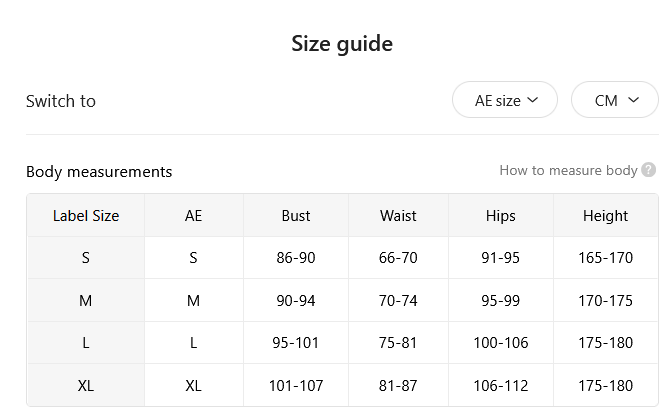Screen dimensions: 663x418
Task: Click the question mark help icon
Action: (648, 170)
